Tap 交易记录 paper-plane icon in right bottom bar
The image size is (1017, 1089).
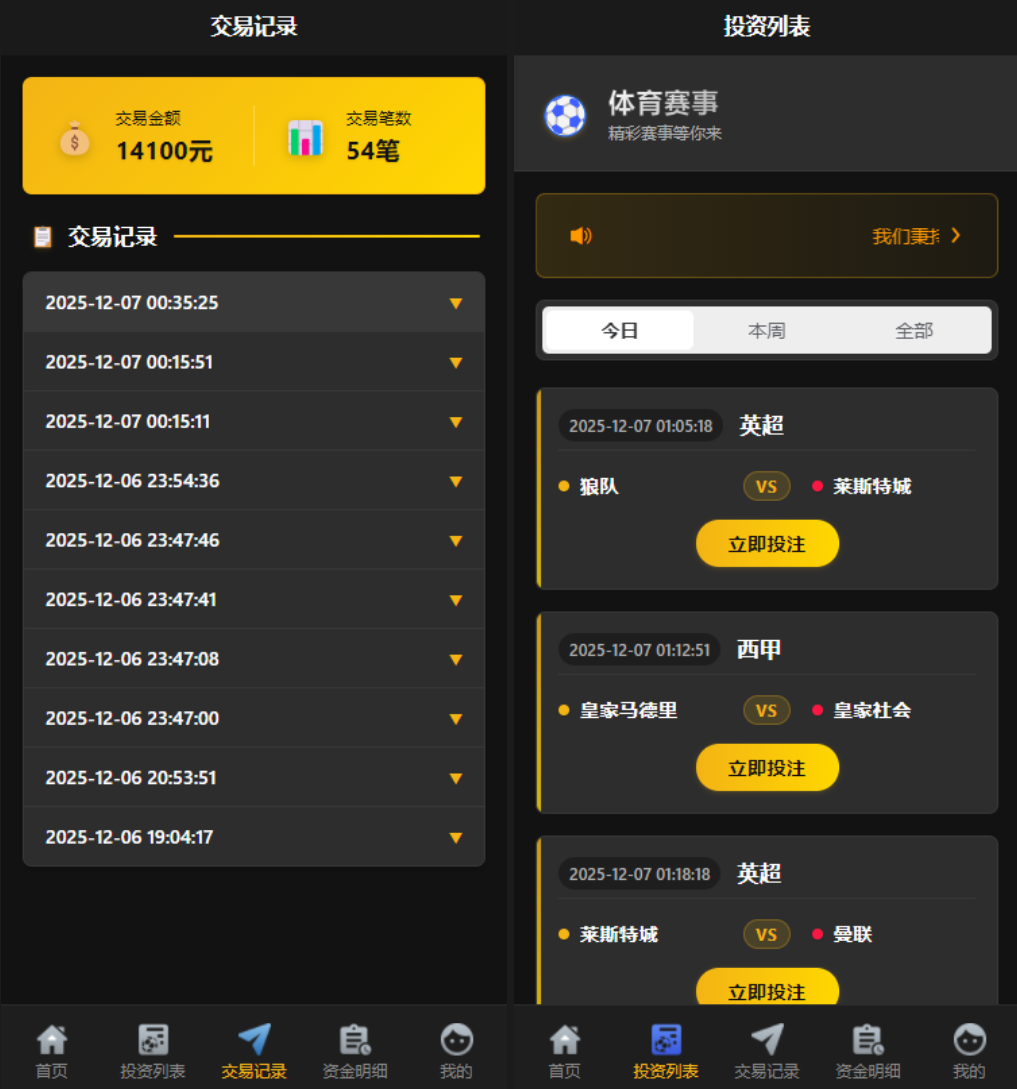click(767, 1040)
